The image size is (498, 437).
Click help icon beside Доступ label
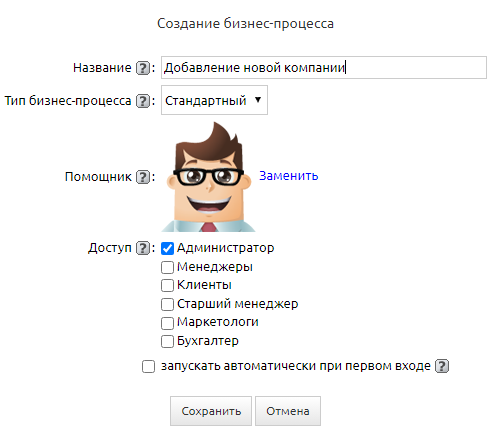(143, 248)
